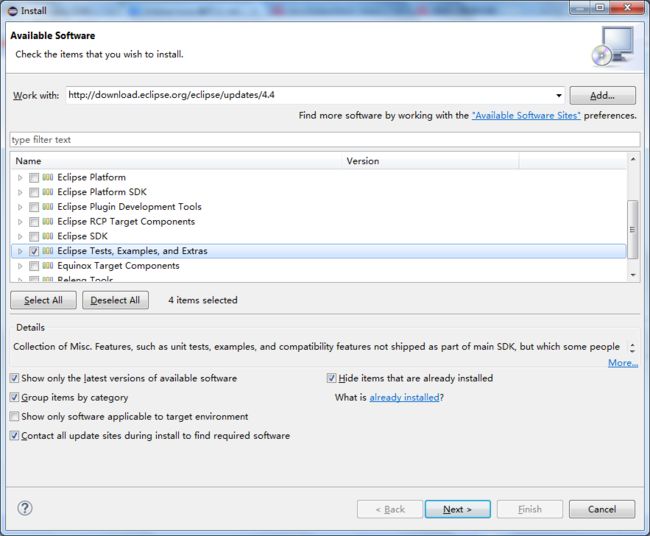Image resolution: width=650 pixels, height=536 pixels.
Task: Click the software list scroll down arrow
Action: point(633,275)
